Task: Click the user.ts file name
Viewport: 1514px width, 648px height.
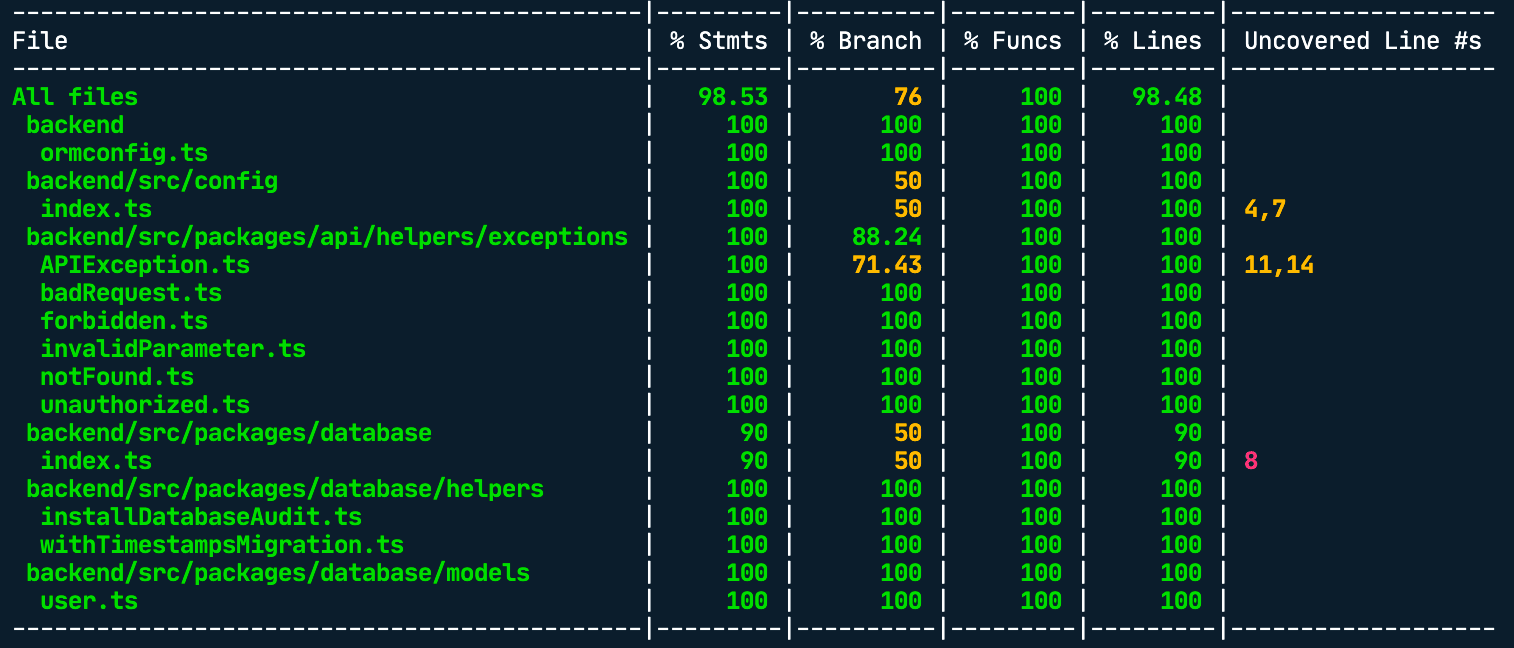Action: [89, 601]
